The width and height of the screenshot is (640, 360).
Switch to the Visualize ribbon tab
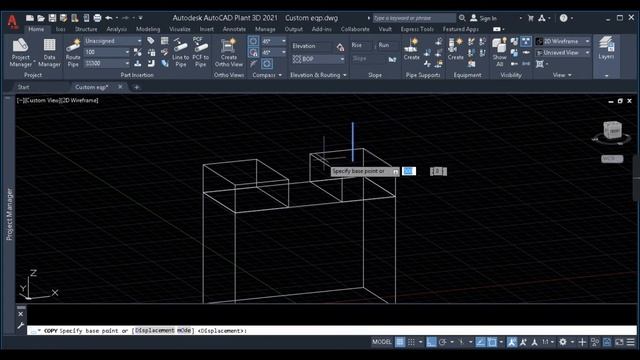(x=180, y=29)
